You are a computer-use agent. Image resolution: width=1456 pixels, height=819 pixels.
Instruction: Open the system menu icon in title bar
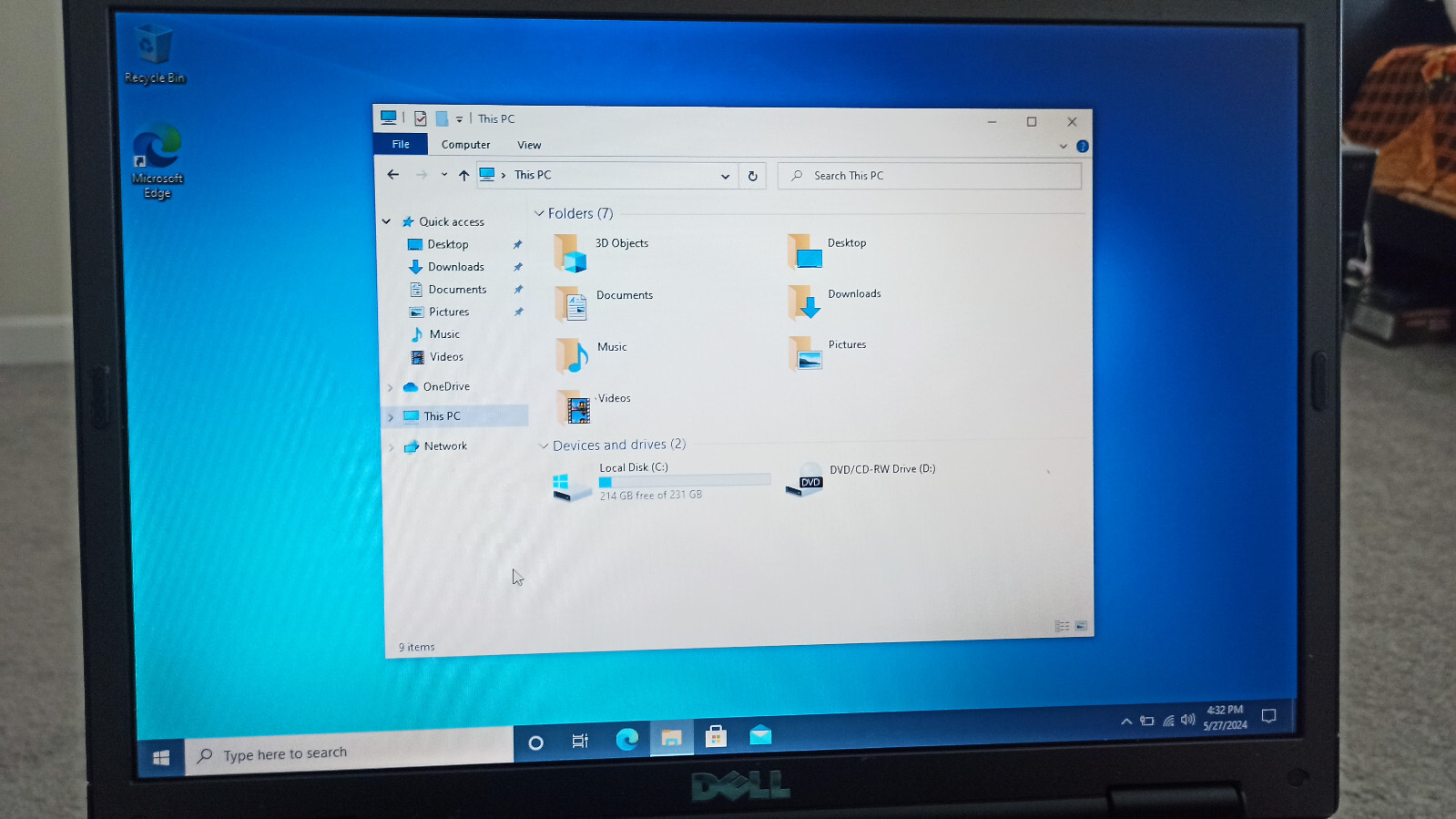pos(389,118)
